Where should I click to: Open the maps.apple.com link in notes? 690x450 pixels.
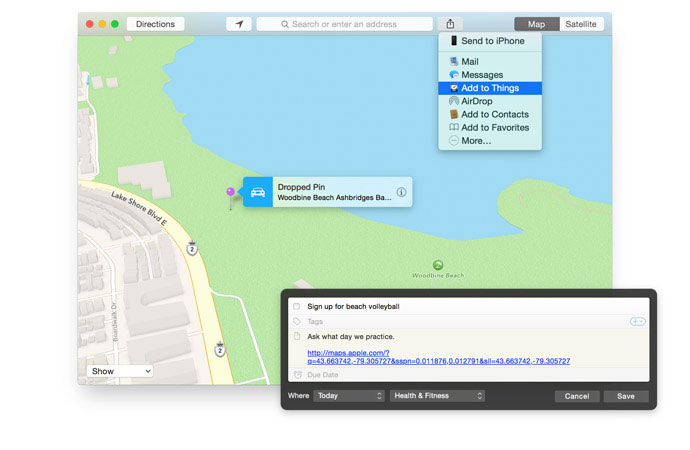coord(438,357)
